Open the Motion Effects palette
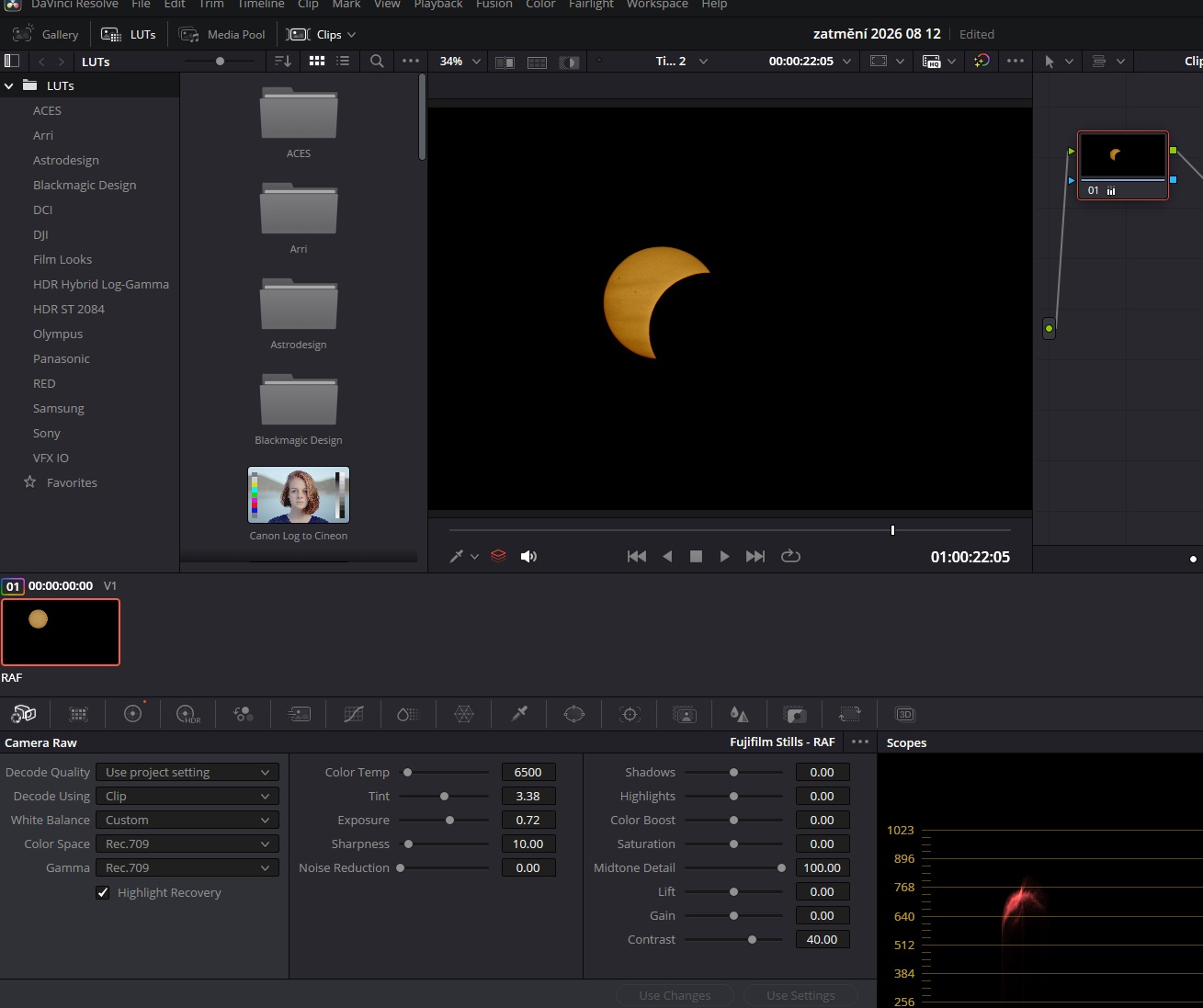The width and height of the screenshot is (1203, 1008). pyautogui.click(x=299, y=714)
